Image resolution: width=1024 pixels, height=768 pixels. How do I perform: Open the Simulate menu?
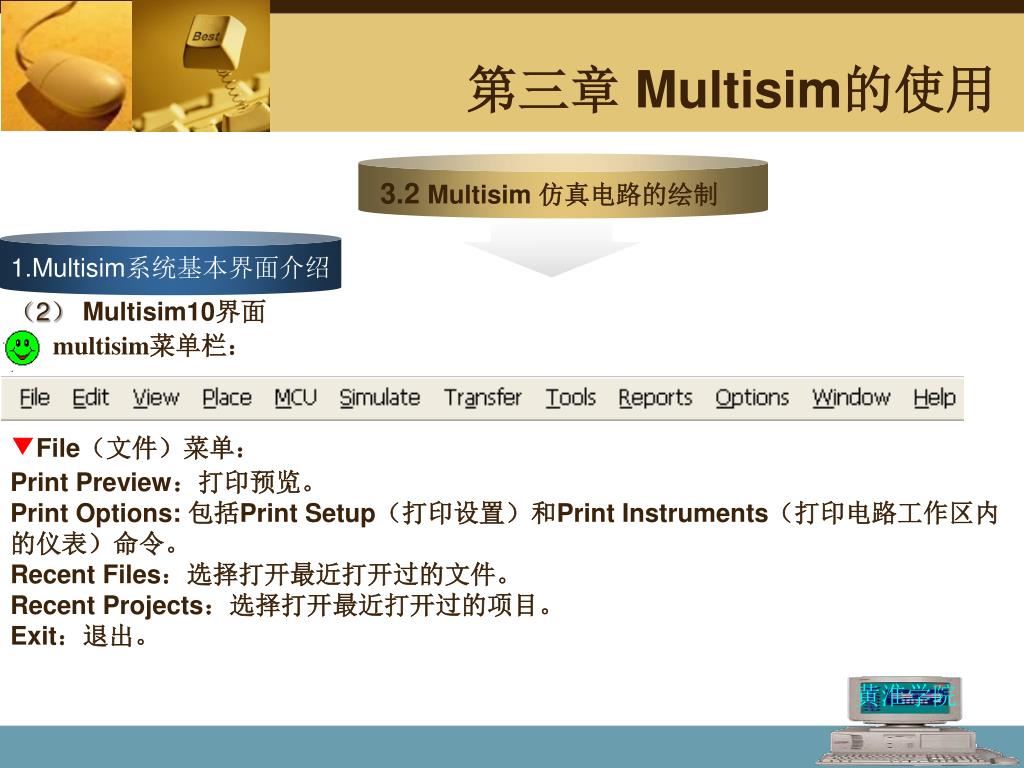379,398
